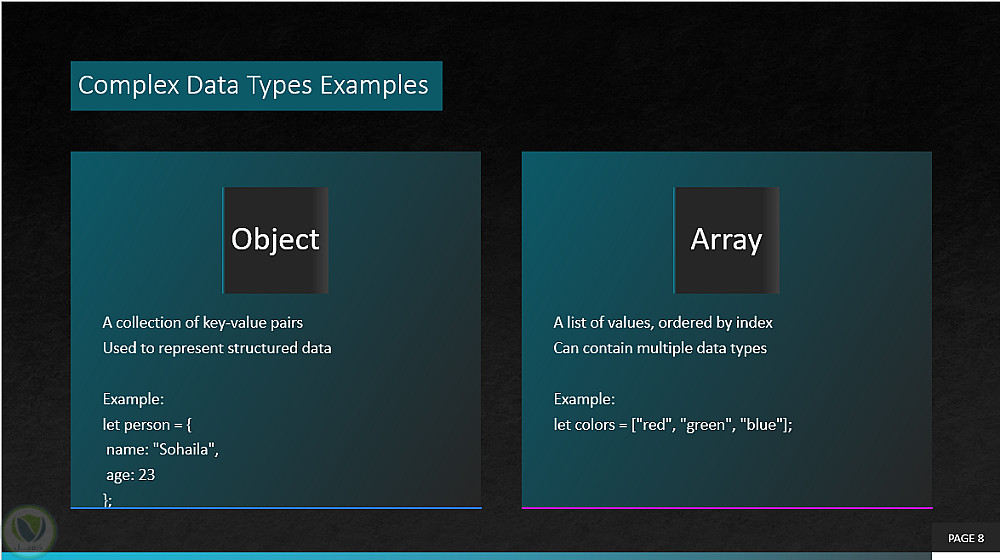This screenshot has width=1000, height=560.
Task: Click the "age: 23" code line
Action: [131, 475]
